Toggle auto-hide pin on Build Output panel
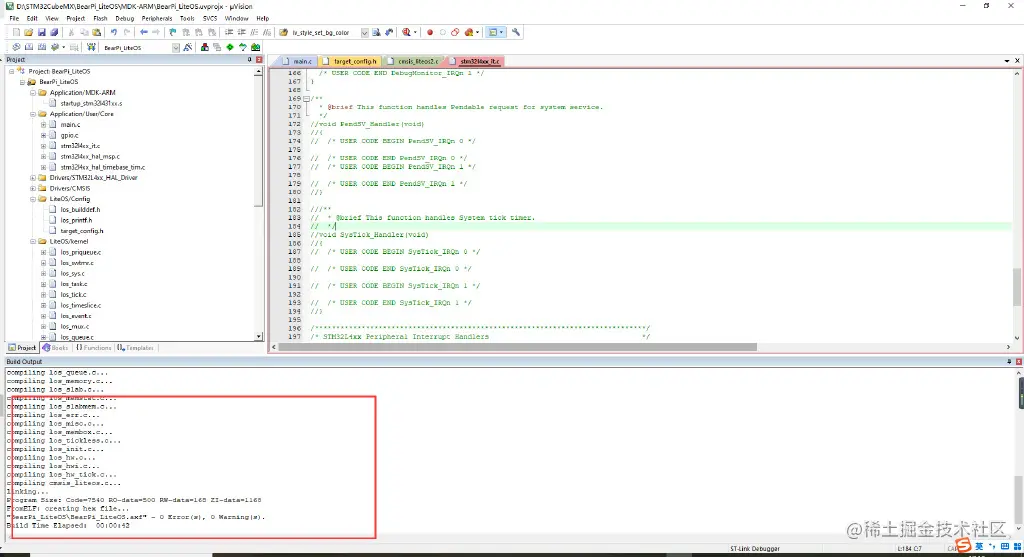Viewport: 1024px width, 557px height. (1009, 361)
